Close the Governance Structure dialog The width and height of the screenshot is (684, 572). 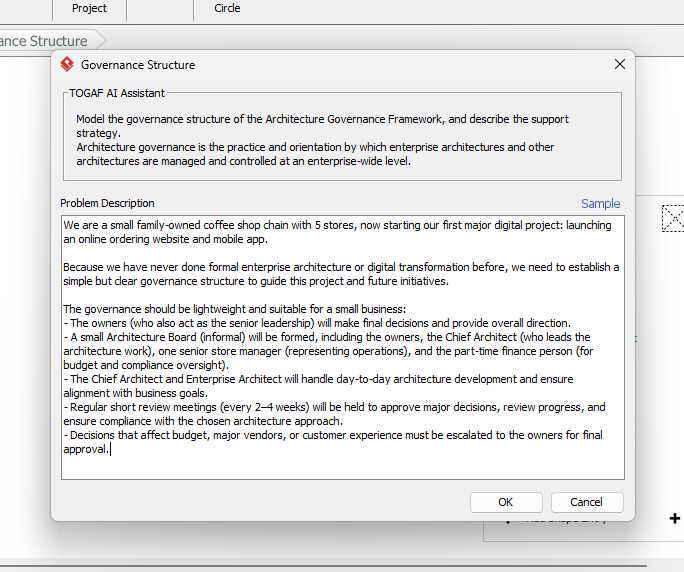click(x=619, y=64)
